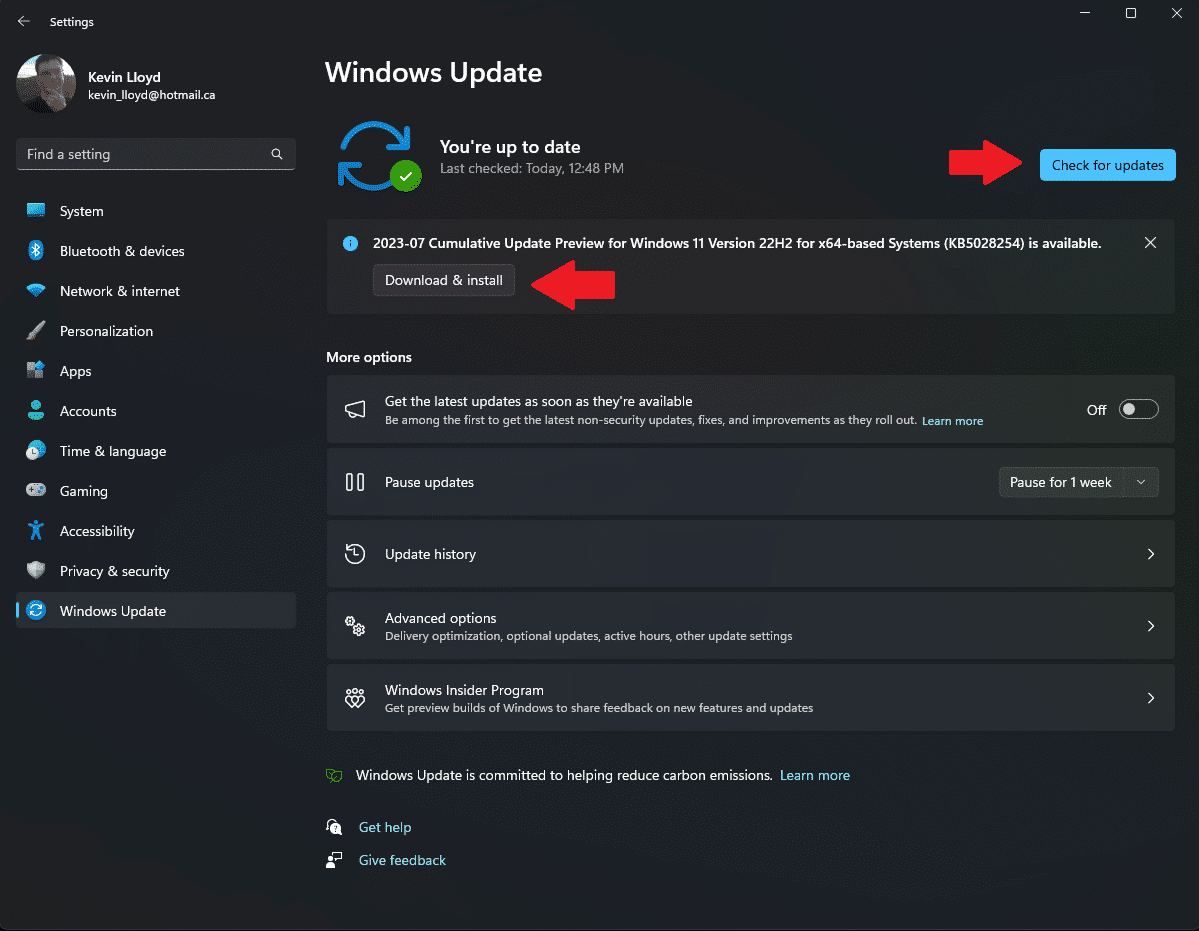
Task: Open the Give feedback link
Action: (x=401, y=859)
